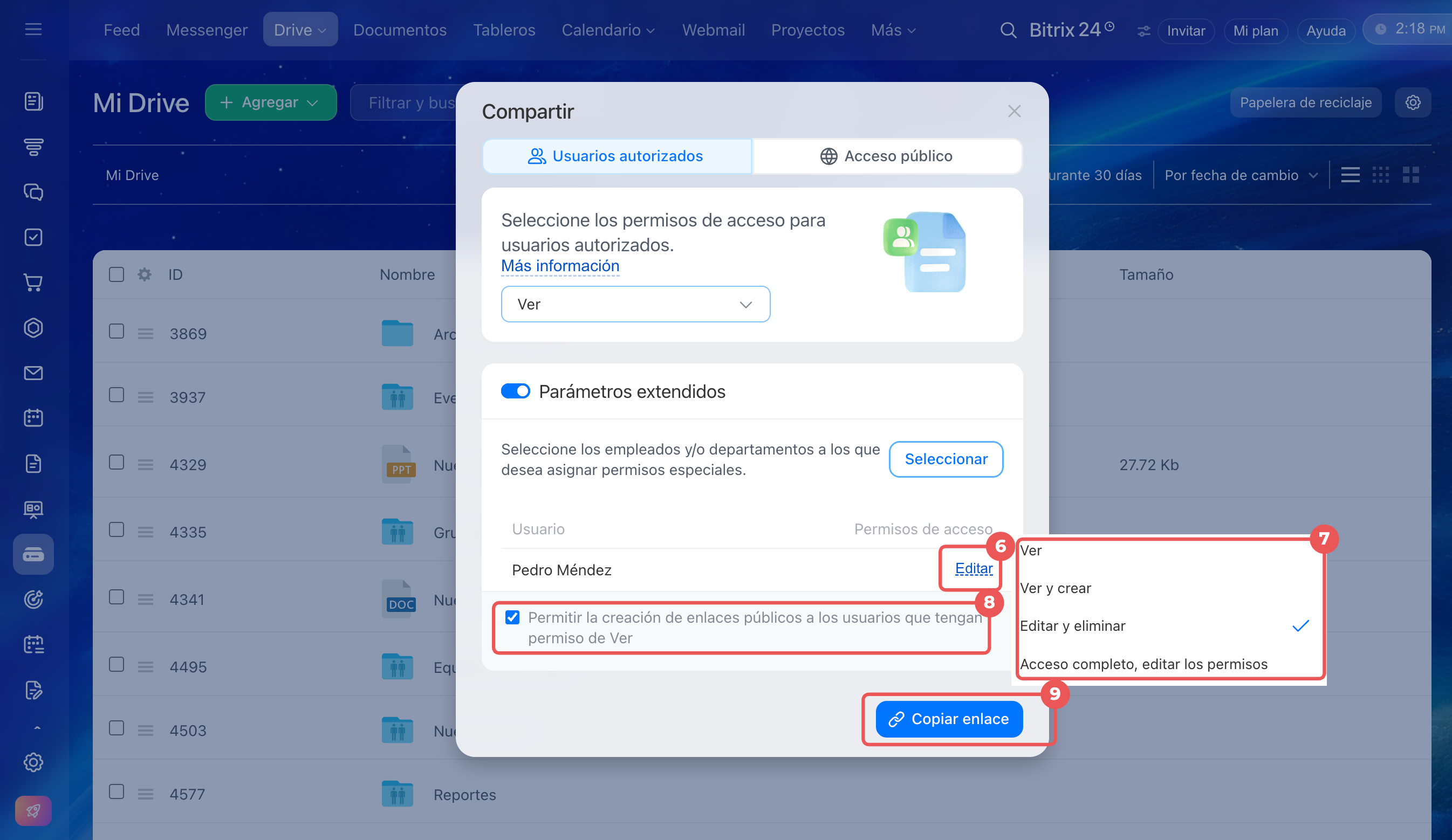Open the Agregar dropdown button
This screenshot has width=1452, height=840.
click(271, 102)
